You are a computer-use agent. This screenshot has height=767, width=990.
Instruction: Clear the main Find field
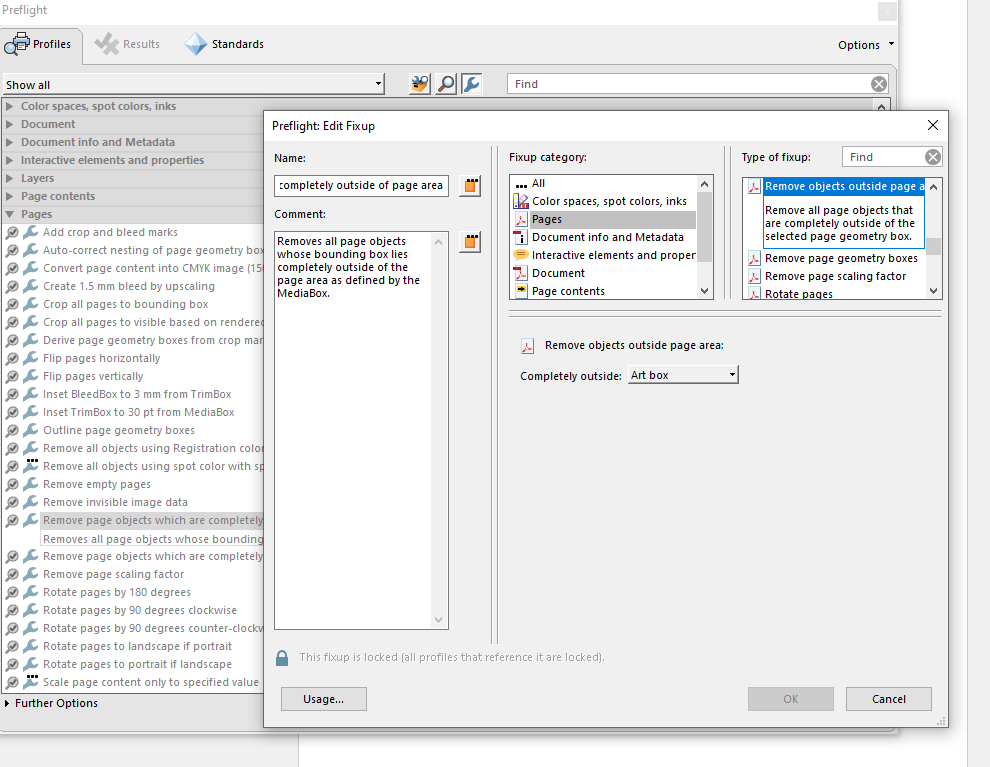coord(878,84)
